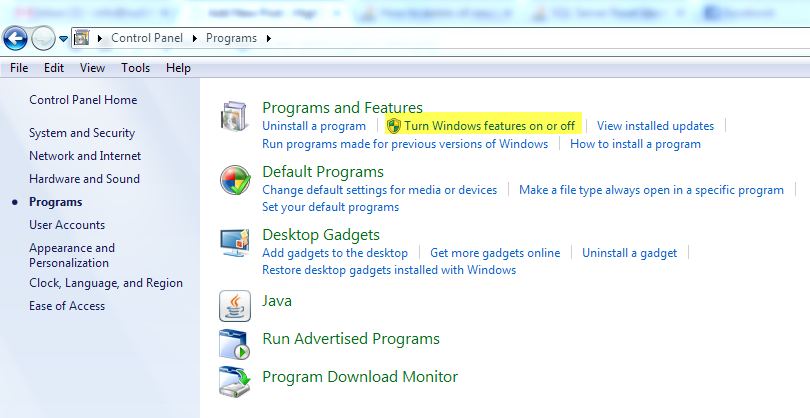Click Restore desktop gadgets installed with Windows
Viewport: 810px width, 418px height.
pos(389,270)
